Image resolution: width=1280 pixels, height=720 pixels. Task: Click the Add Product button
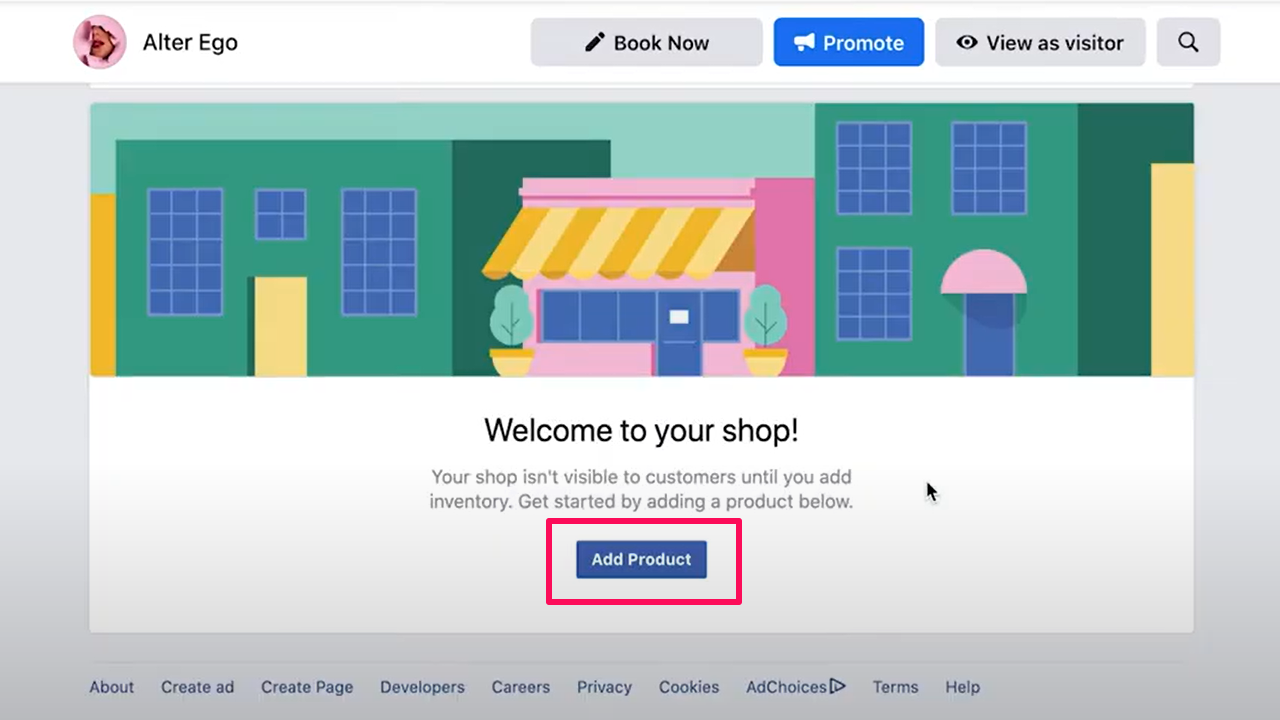click(x=641, y=560)
